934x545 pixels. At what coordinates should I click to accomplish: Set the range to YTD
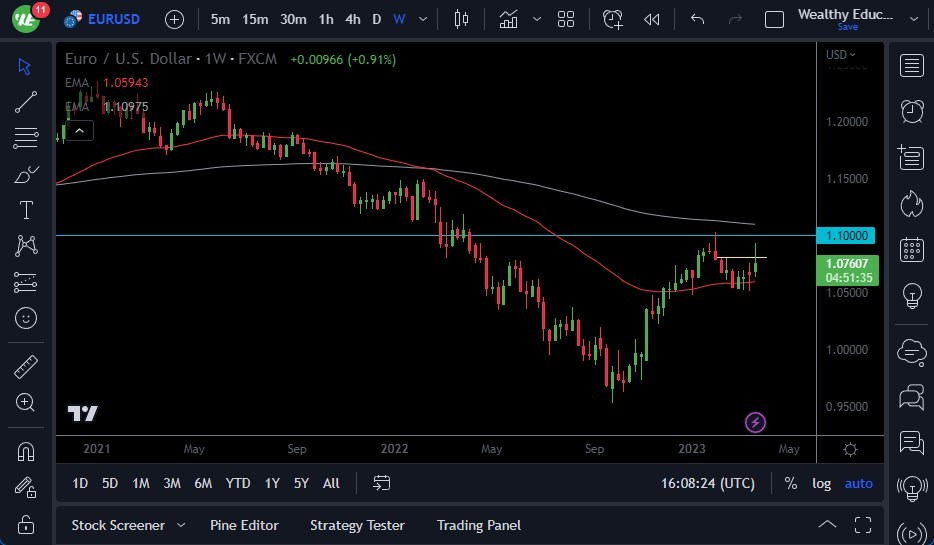coord(238,483)
